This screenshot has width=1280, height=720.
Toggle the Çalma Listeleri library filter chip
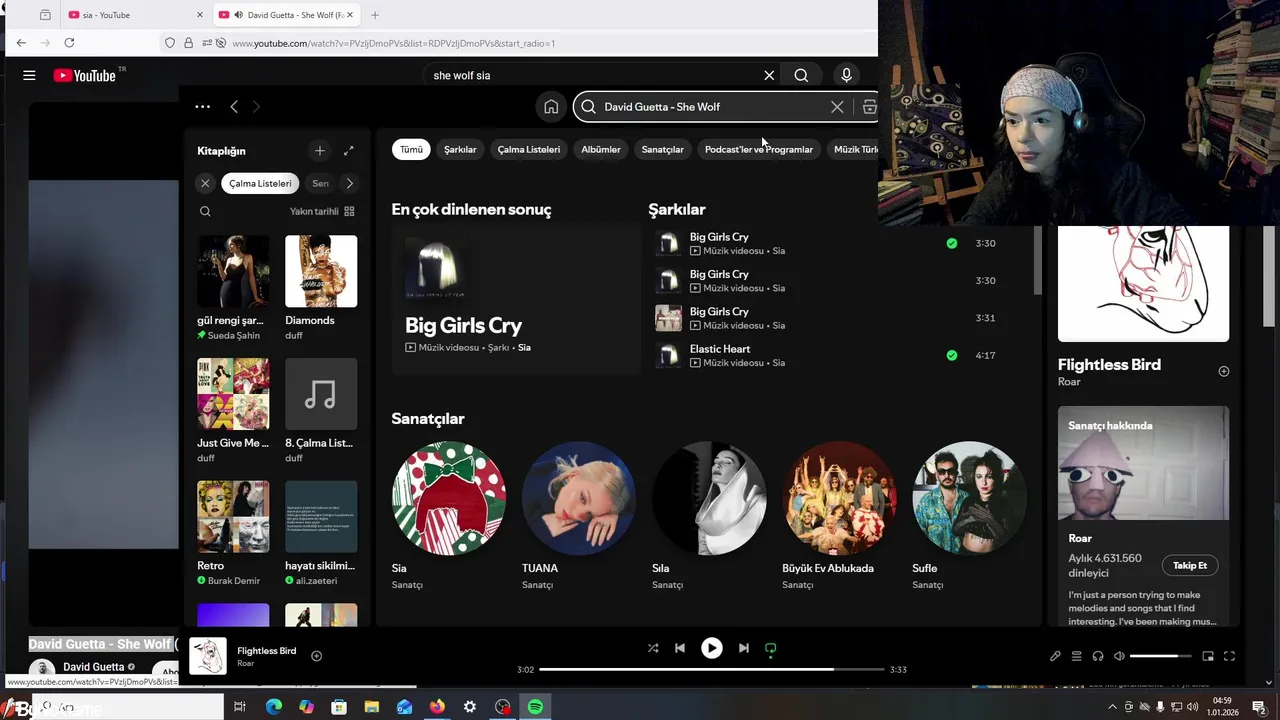click(260, 183)
